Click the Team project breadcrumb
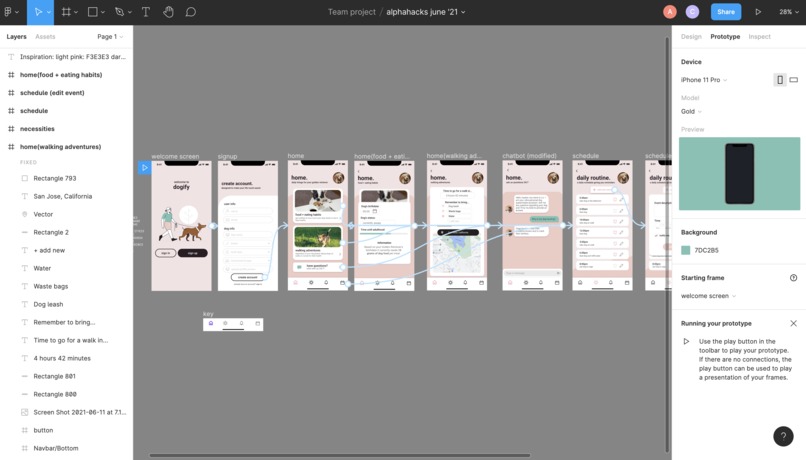 (352, 12)
